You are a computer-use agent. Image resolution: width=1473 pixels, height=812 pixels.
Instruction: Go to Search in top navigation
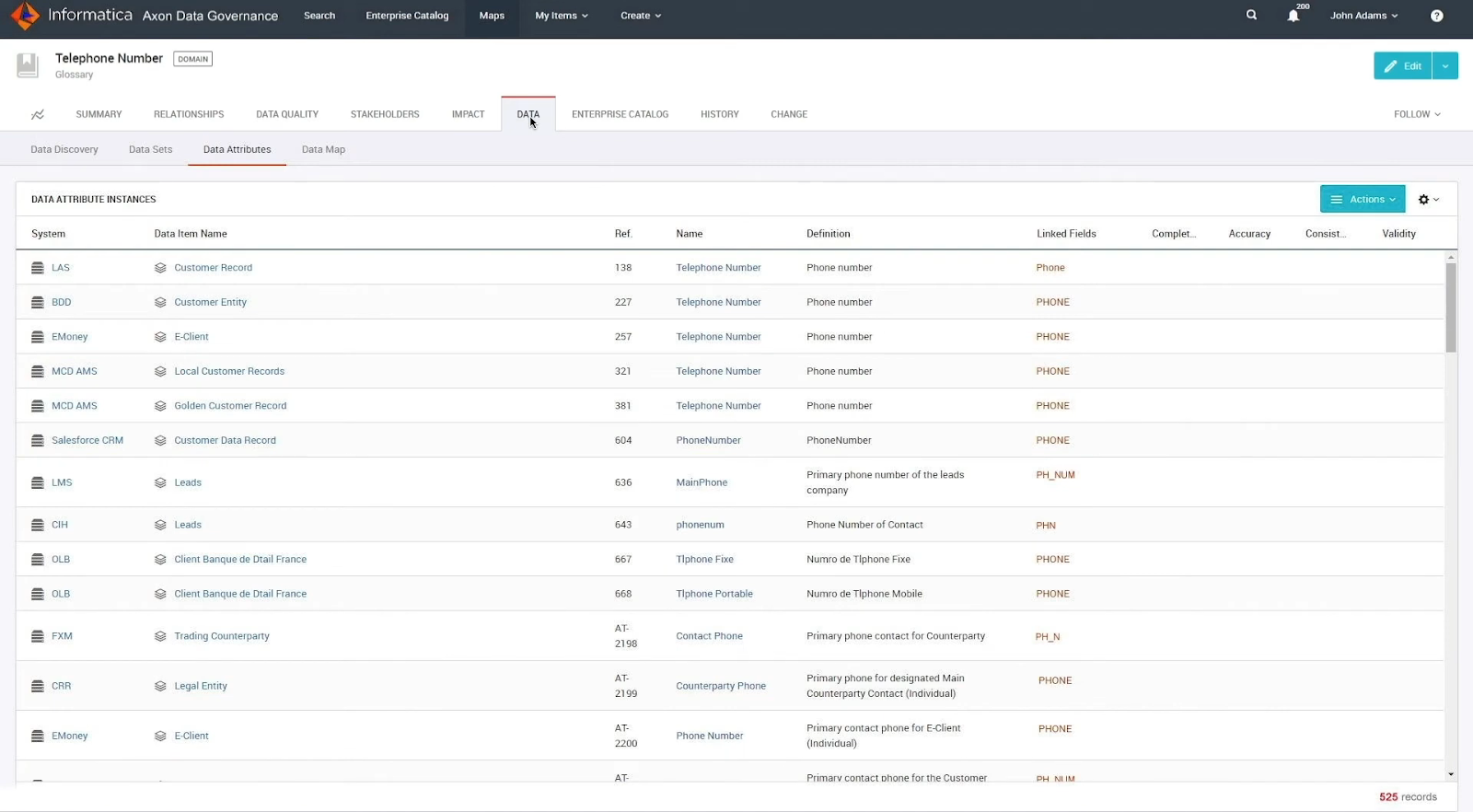tap(319, 16)
